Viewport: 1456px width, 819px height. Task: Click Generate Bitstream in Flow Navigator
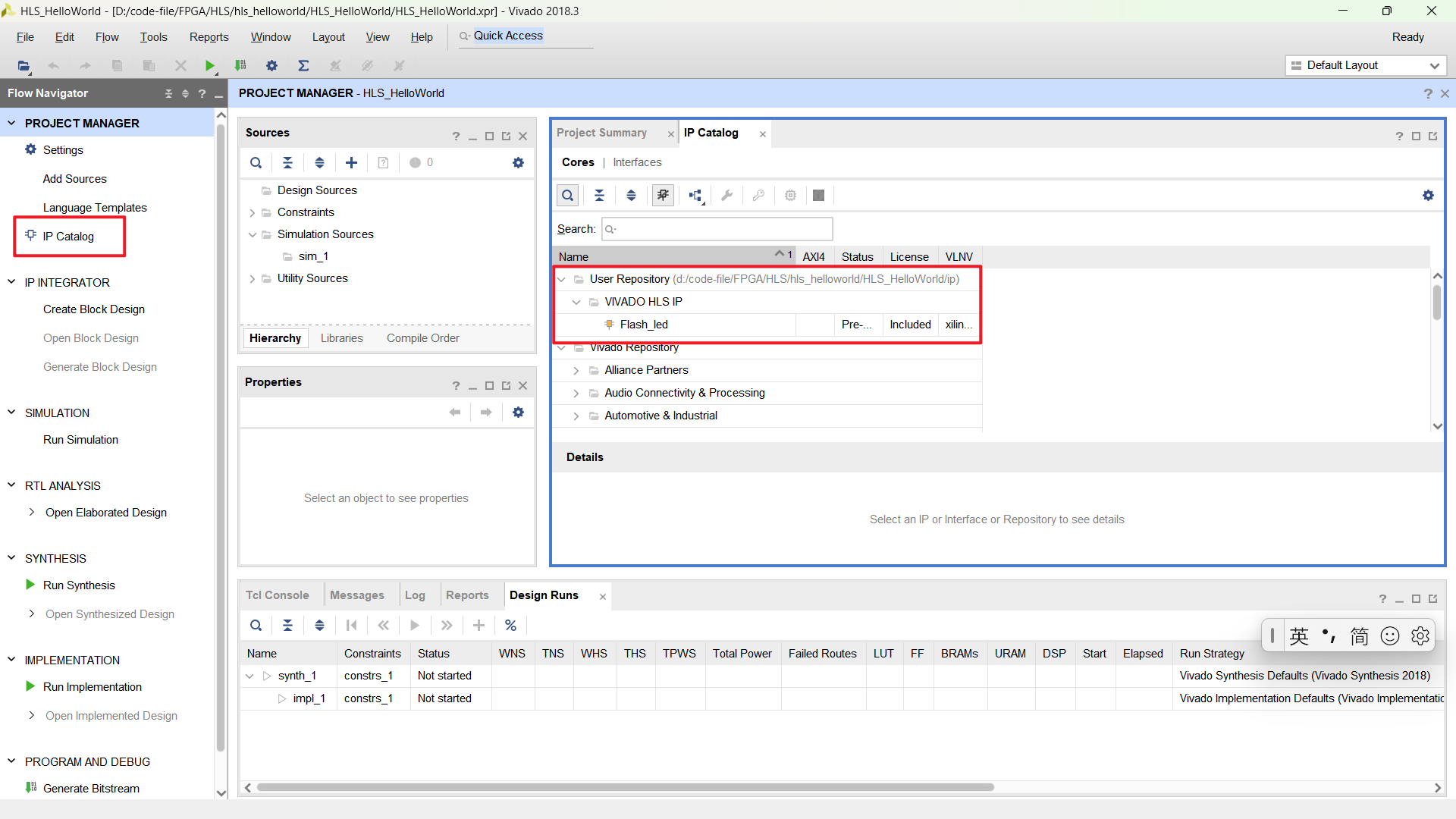tap(91, 789)
